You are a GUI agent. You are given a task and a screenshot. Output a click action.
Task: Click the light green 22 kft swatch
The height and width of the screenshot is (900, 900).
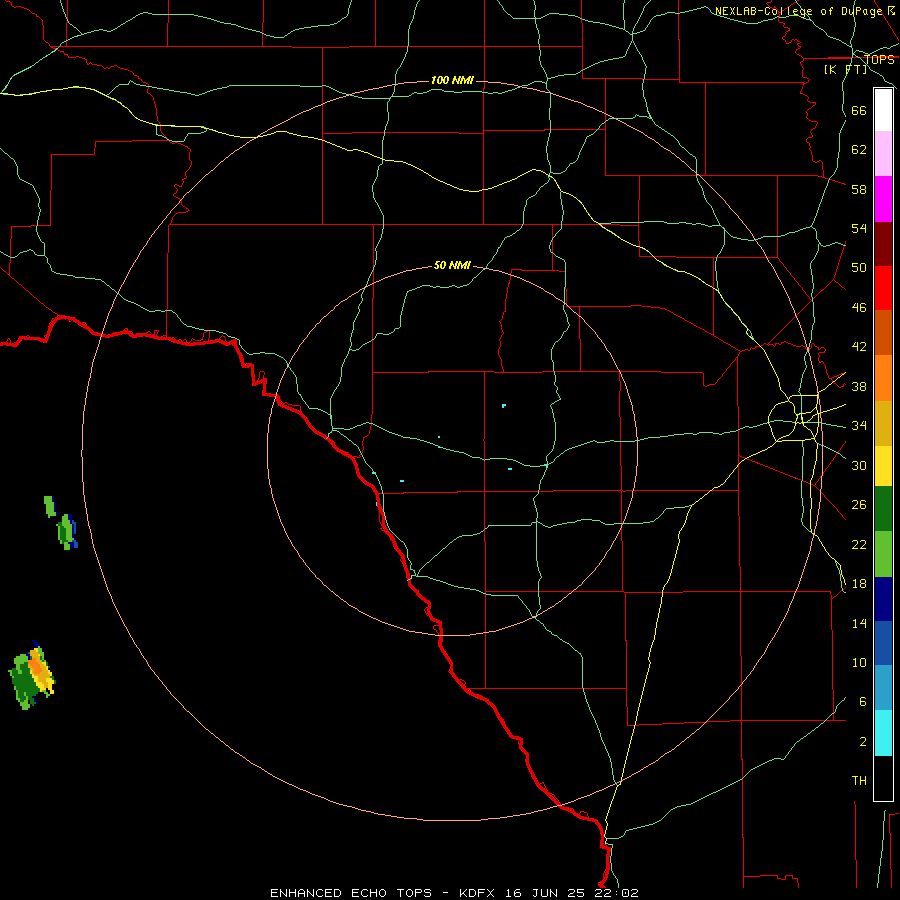point(883,553)
